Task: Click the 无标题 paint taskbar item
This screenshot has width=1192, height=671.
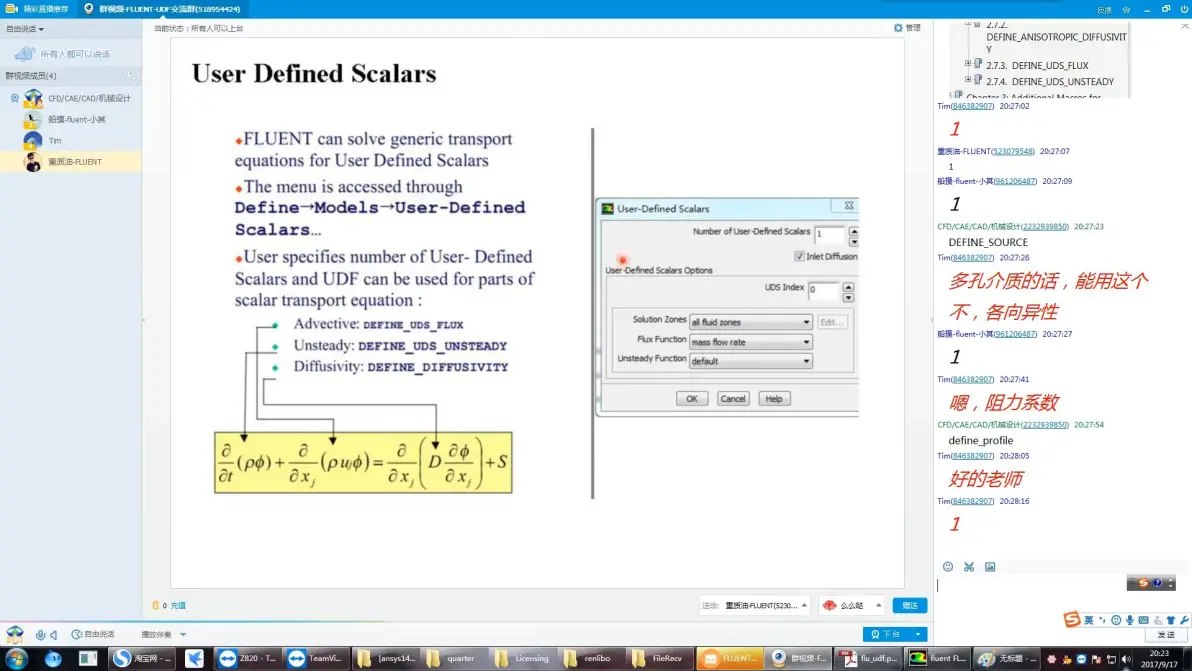Action: tap(1007, 658)
